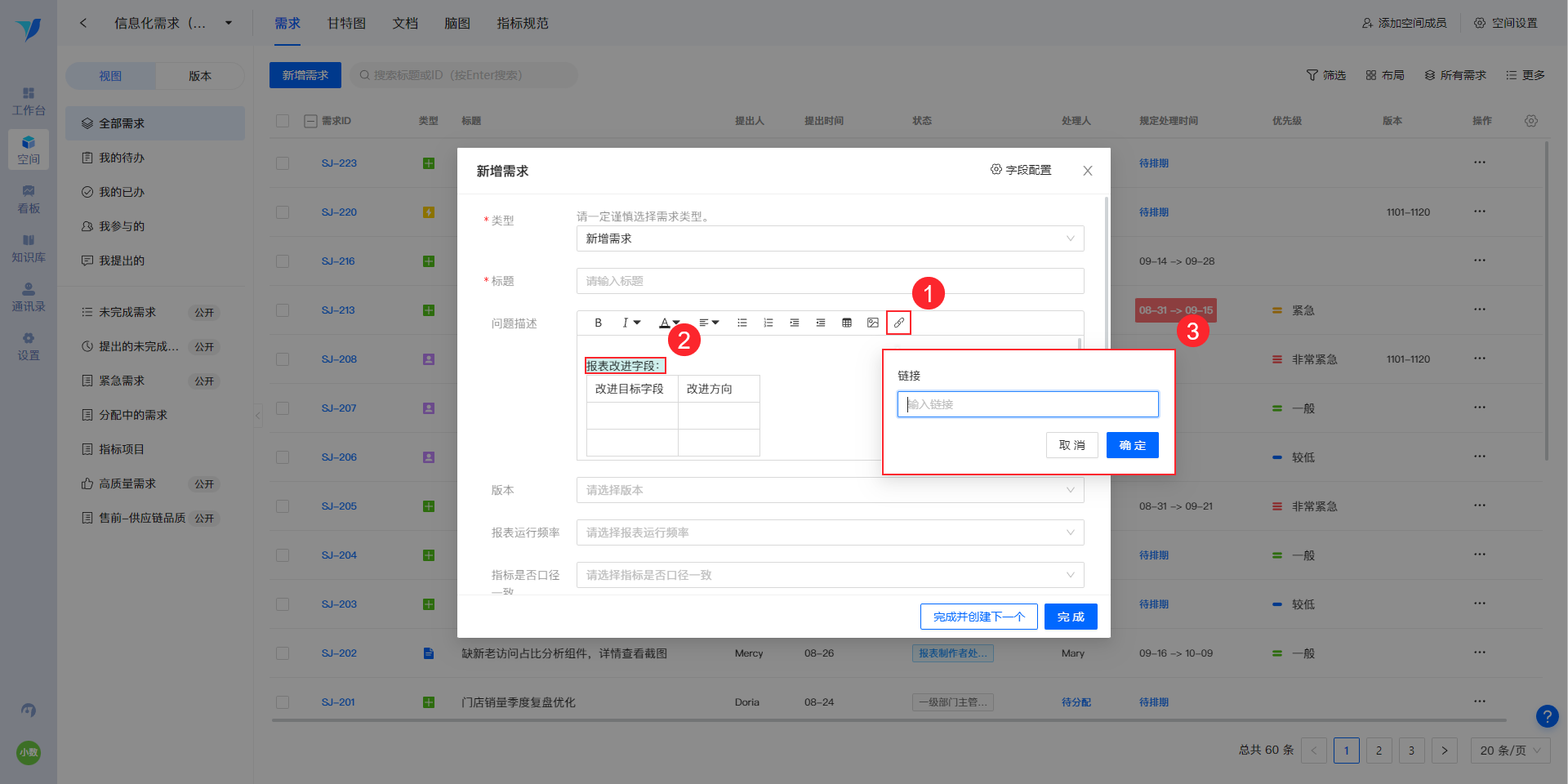1568x784 pixels.
Task: Close the 新增需求 dialog
Action: click(x=1088, y=171)
